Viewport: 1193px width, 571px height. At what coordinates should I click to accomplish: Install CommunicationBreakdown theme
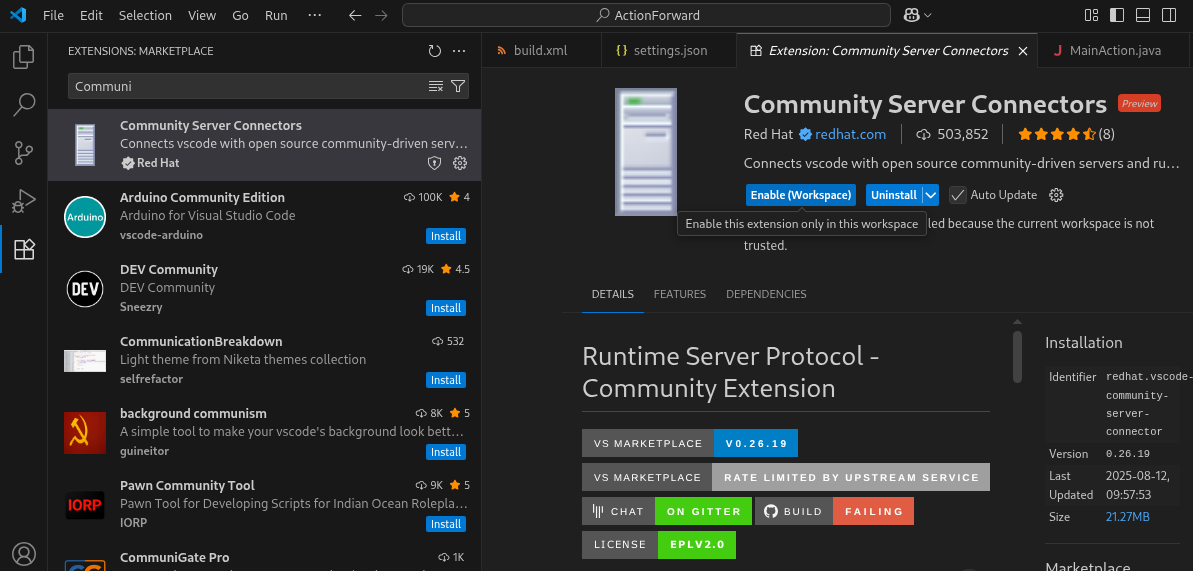446,380
